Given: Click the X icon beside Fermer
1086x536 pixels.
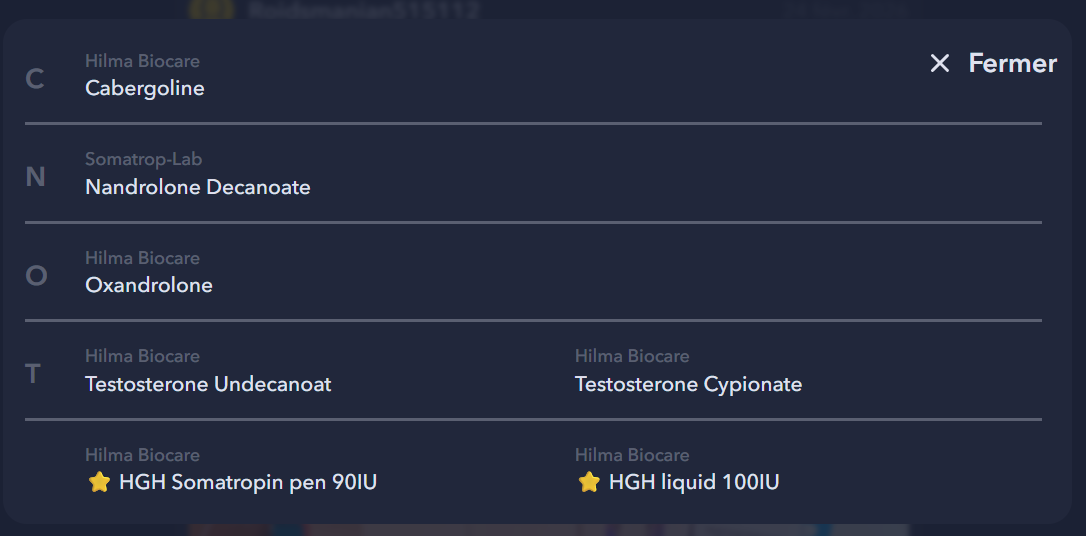Looking at the screenshot, I should click(x=939, y=64).
